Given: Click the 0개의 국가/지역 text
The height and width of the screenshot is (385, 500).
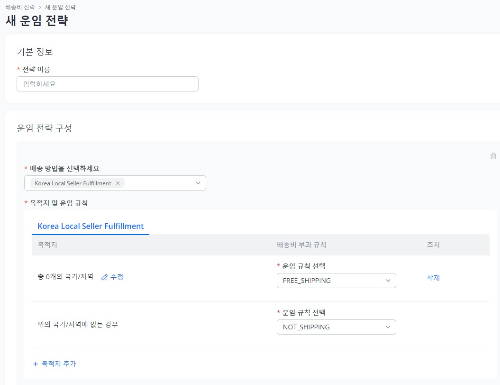Looking at the screenshot, I should (x=69, y=277).
